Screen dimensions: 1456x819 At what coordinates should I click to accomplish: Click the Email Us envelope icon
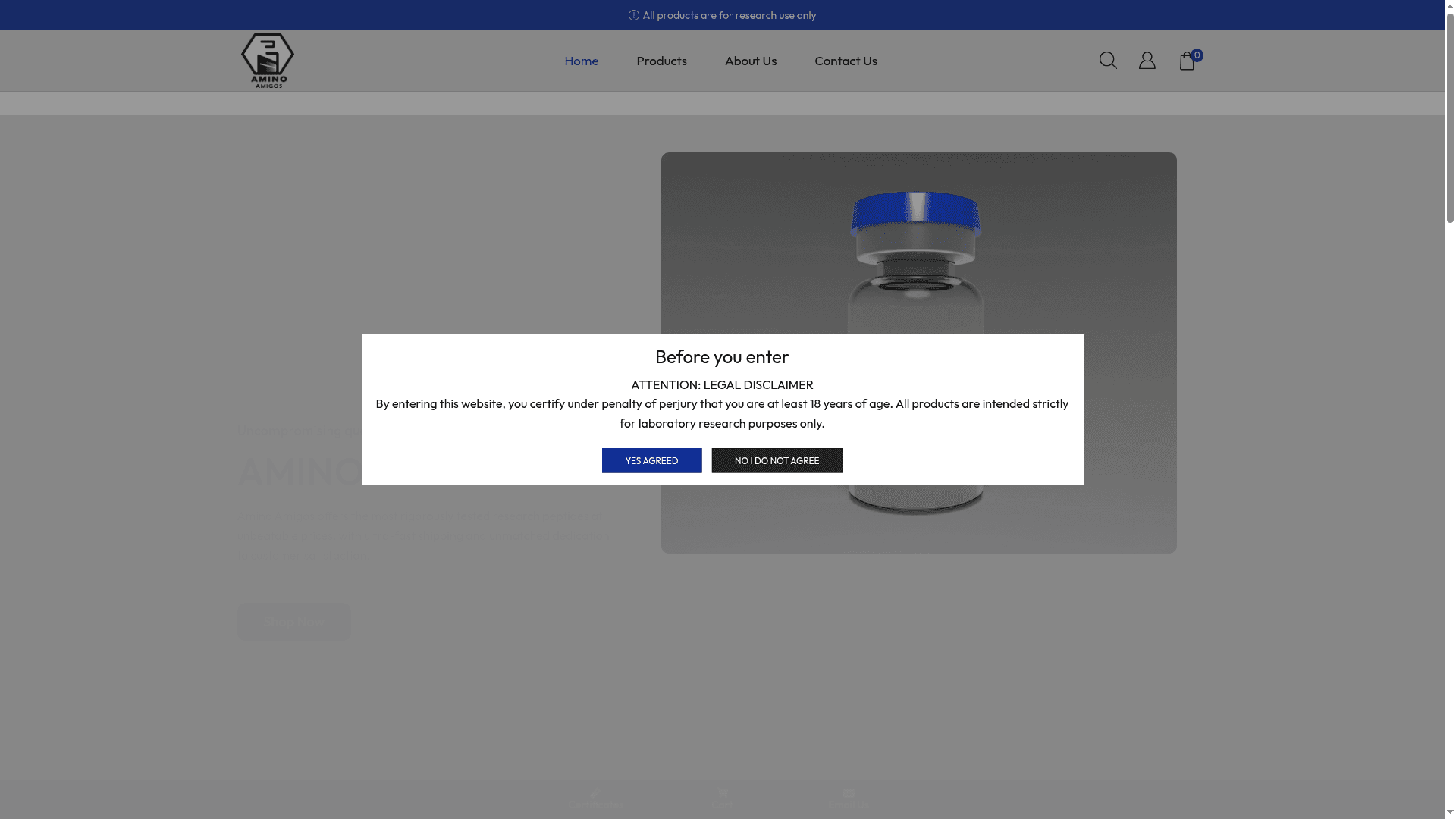point(848,794)
